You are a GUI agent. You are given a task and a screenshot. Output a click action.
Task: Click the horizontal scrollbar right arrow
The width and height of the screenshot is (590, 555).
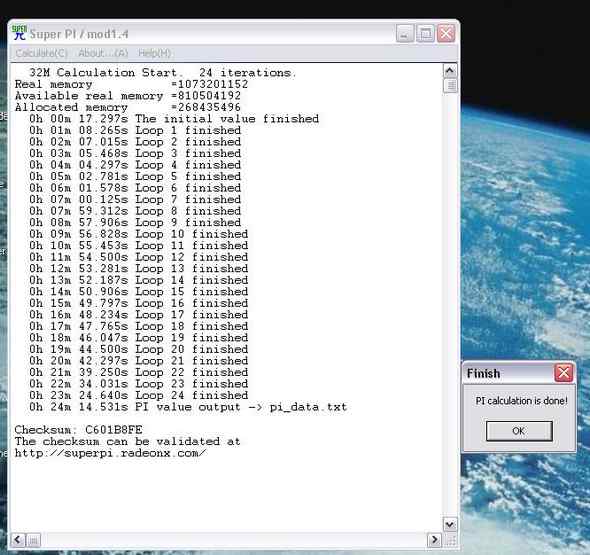point(435,540)
